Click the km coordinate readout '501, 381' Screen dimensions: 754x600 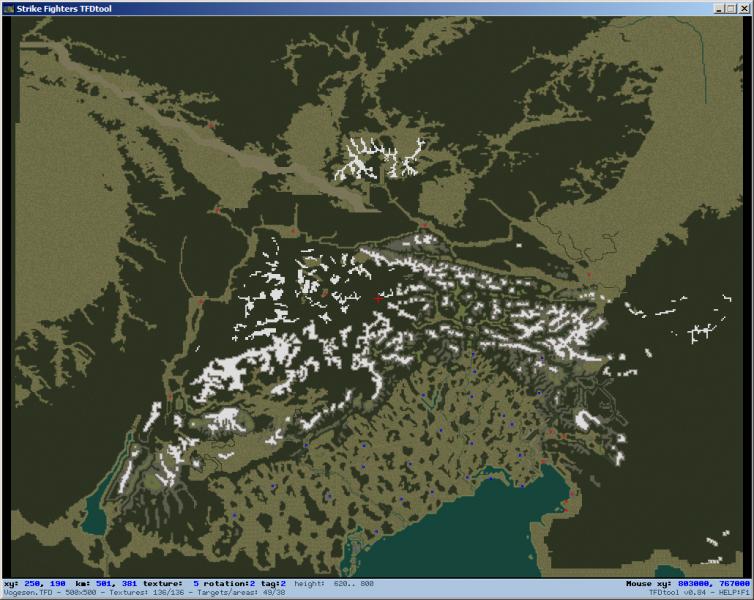pyautogui.click(x=116, y=584)
